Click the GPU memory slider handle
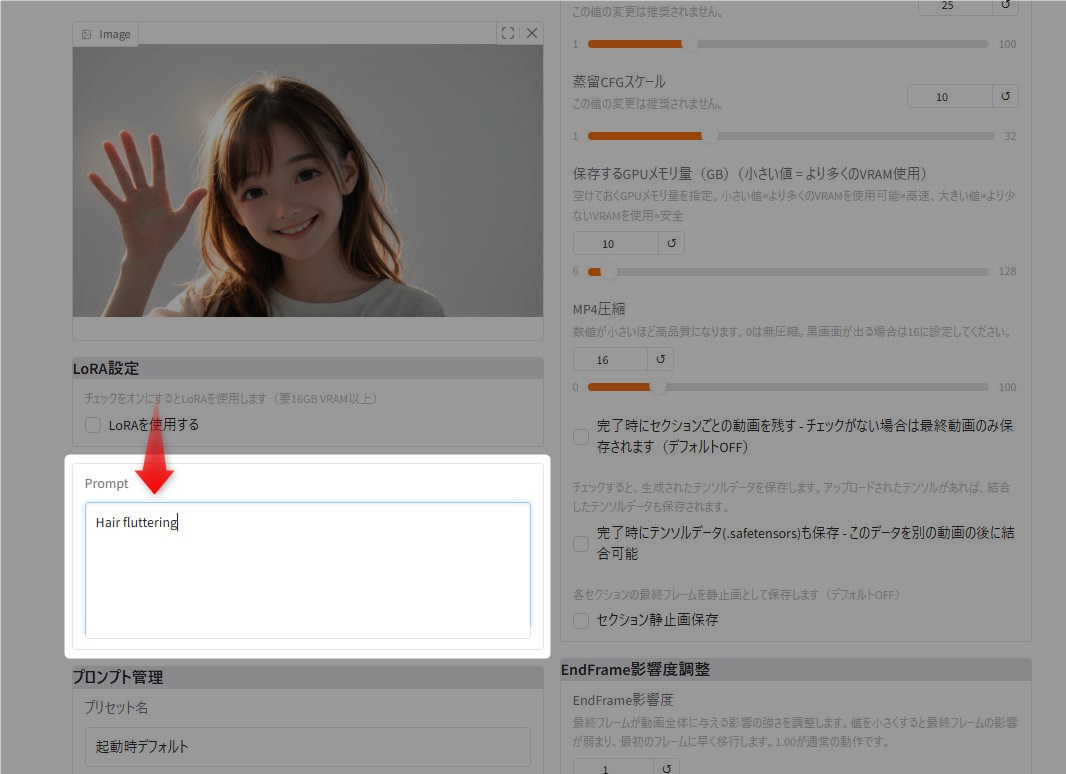 click(608, 272)
